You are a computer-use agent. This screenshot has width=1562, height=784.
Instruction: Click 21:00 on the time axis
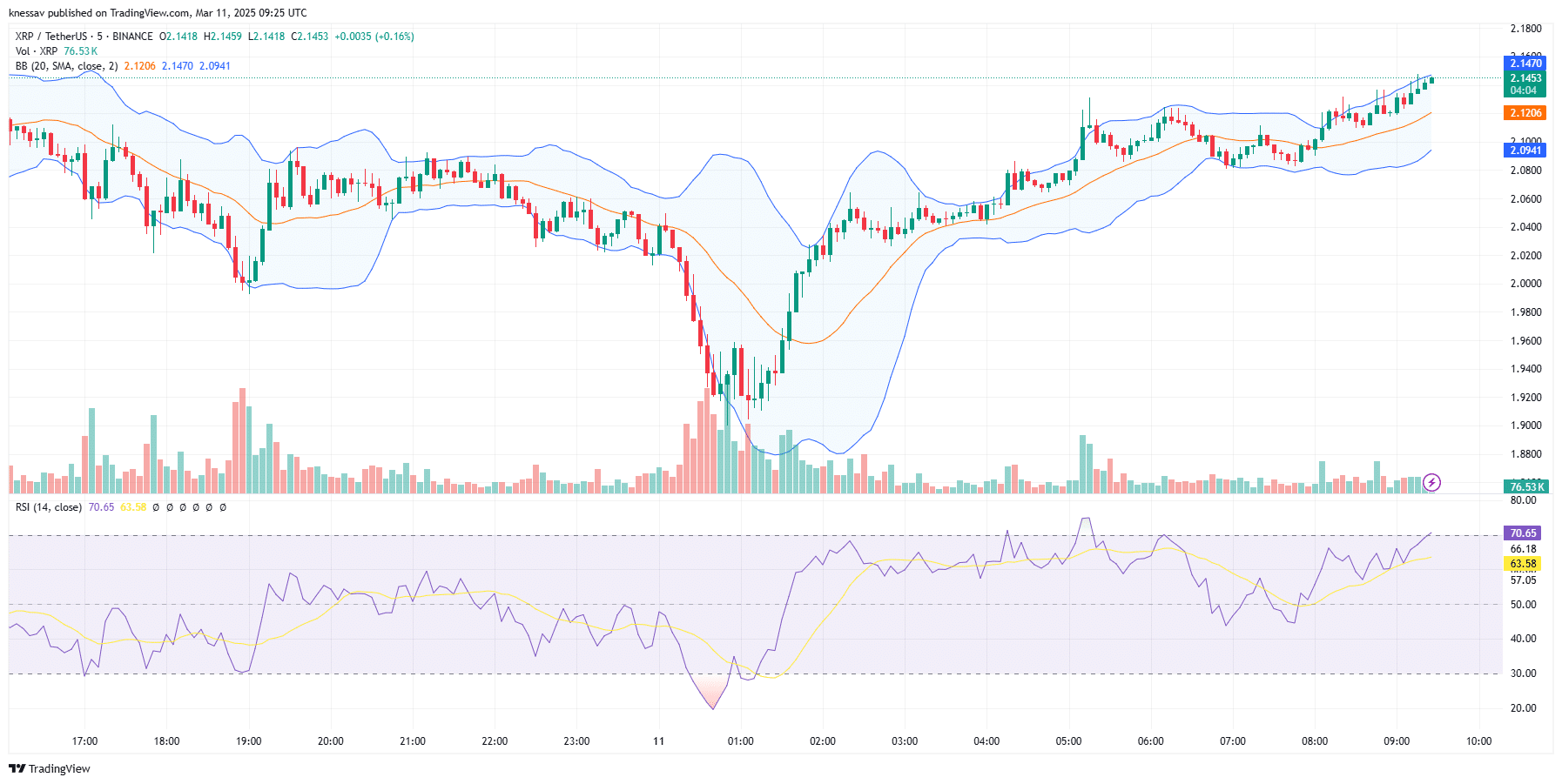click(x=412, y=741)
